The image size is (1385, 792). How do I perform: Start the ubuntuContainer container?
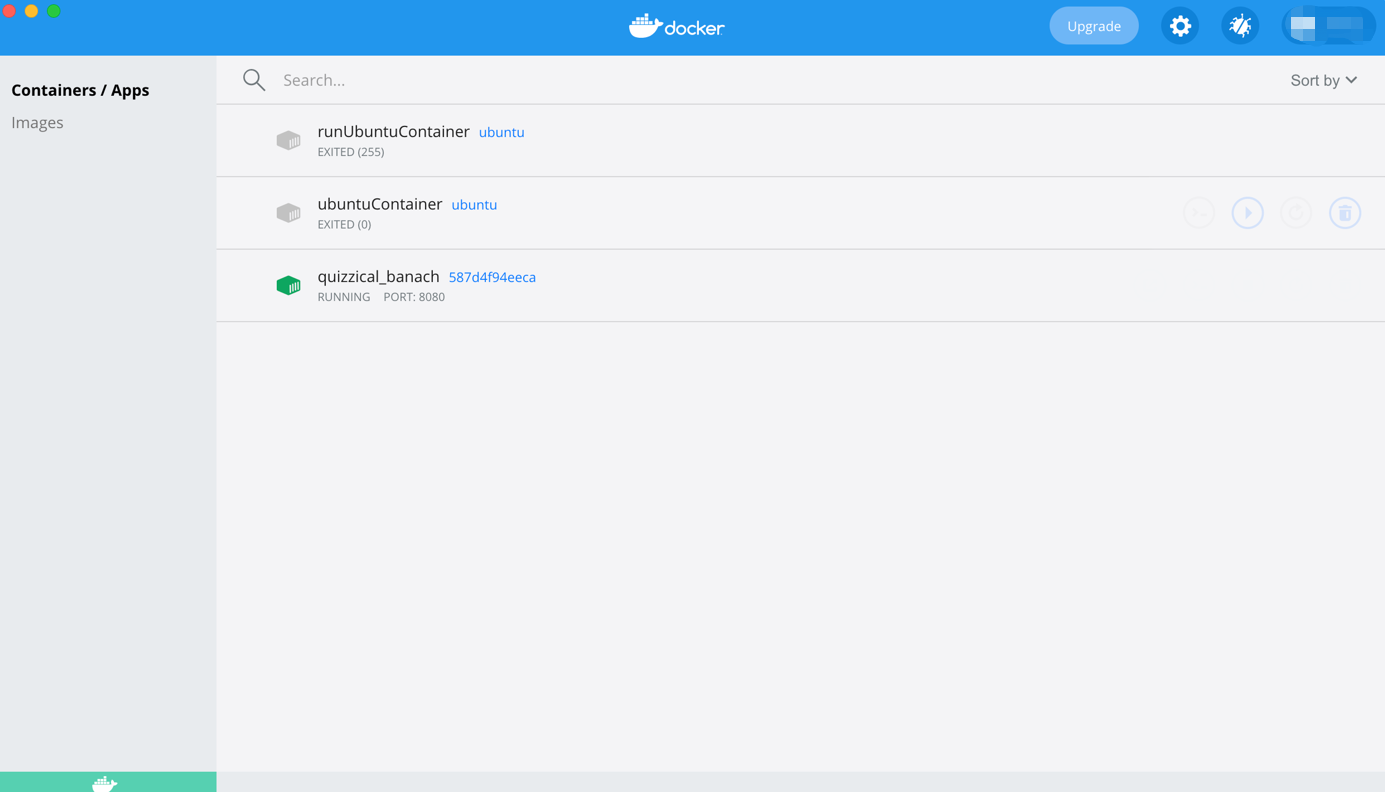[x=1247, y=212]
